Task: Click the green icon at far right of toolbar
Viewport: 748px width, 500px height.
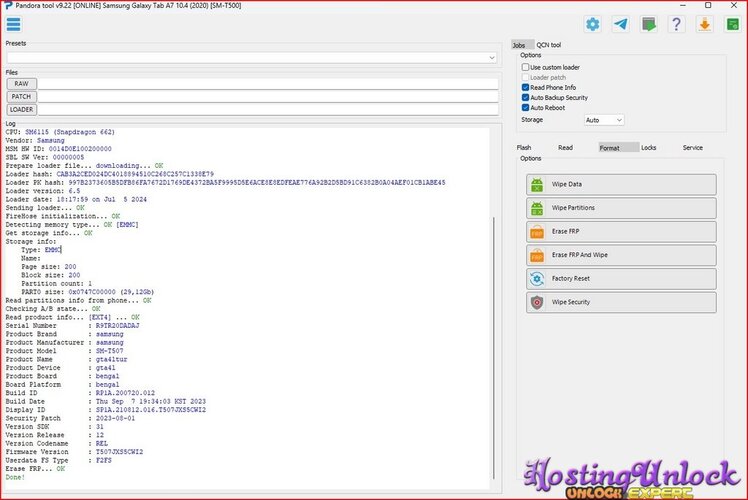Action: coord(732,24)
